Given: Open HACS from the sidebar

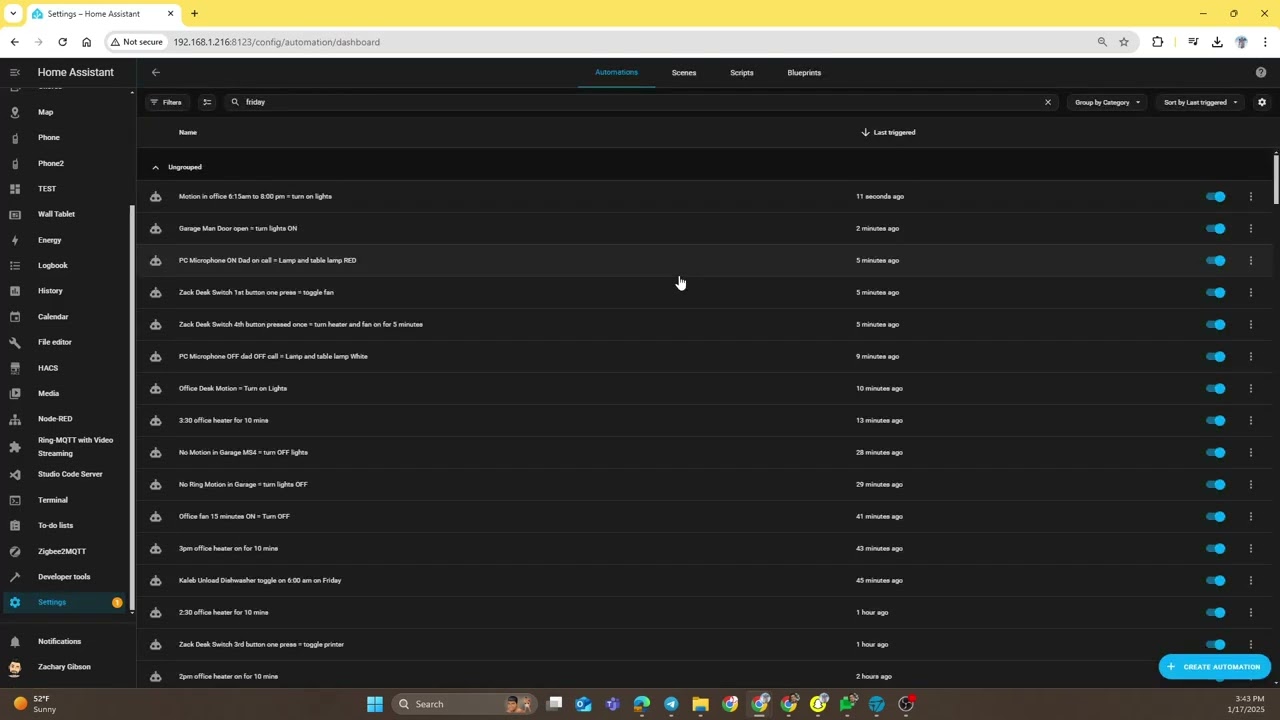Looking at the screenshot, I should coord(47,368).
